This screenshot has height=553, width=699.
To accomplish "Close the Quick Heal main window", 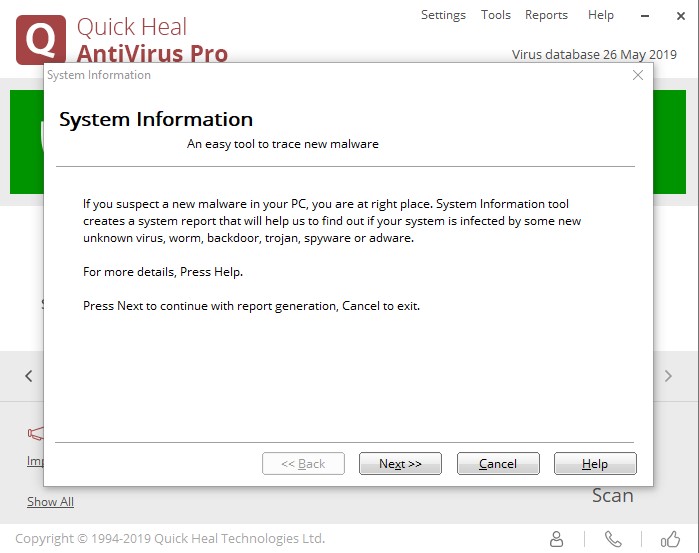I will (x=681, y=16).
